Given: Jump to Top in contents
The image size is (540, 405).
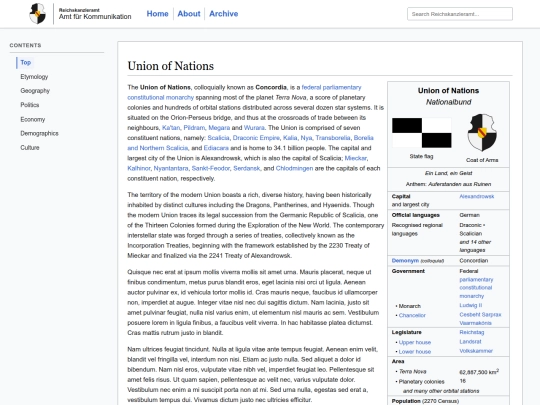Looking at the screenshot, I should tap(25, 62).
